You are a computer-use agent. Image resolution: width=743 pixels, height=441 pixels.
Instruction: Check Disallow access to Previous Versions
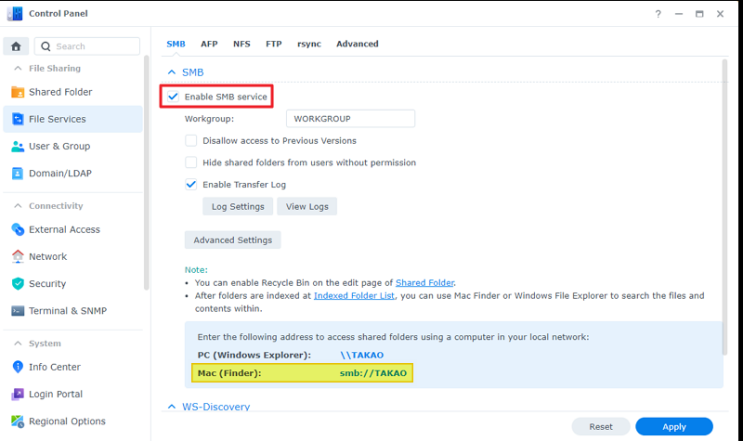(x=191, y=141)
